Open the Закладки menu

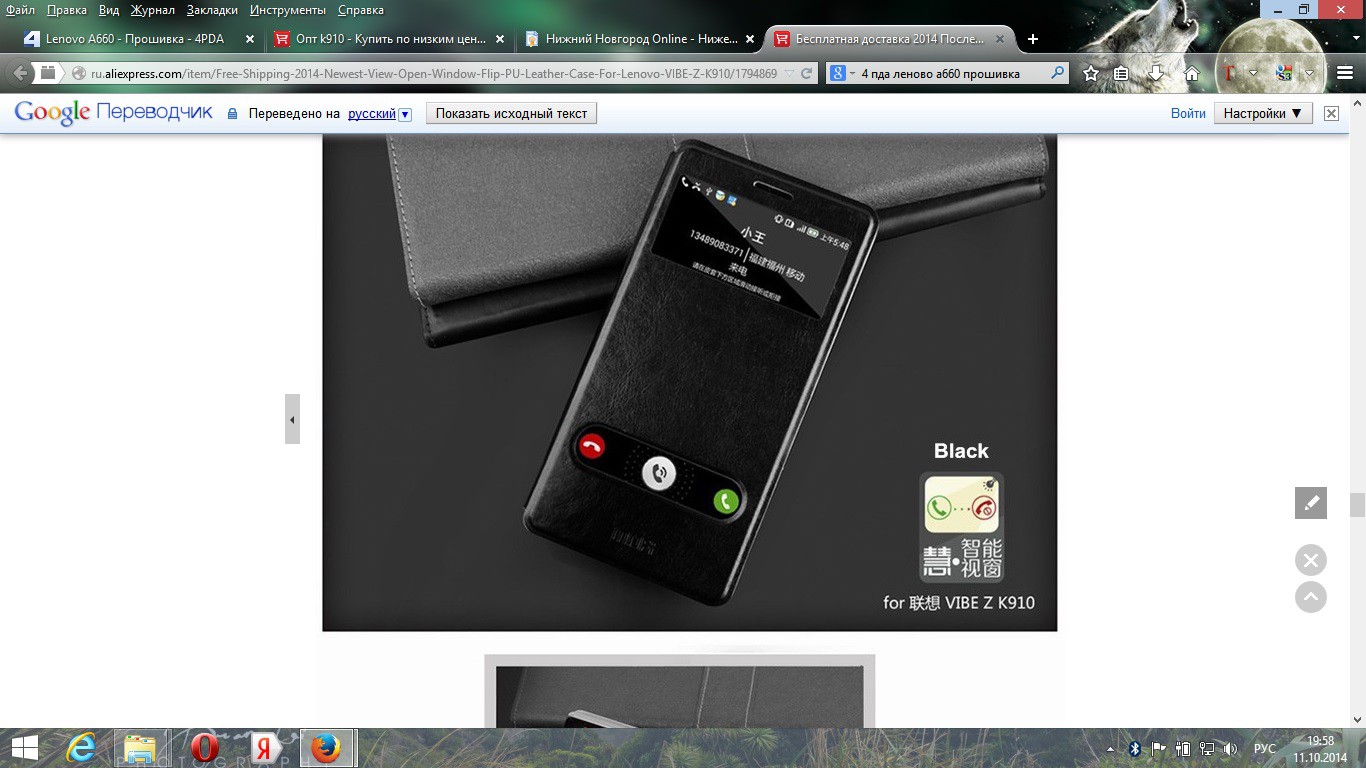pyautogui.click(x=212, y=10)
